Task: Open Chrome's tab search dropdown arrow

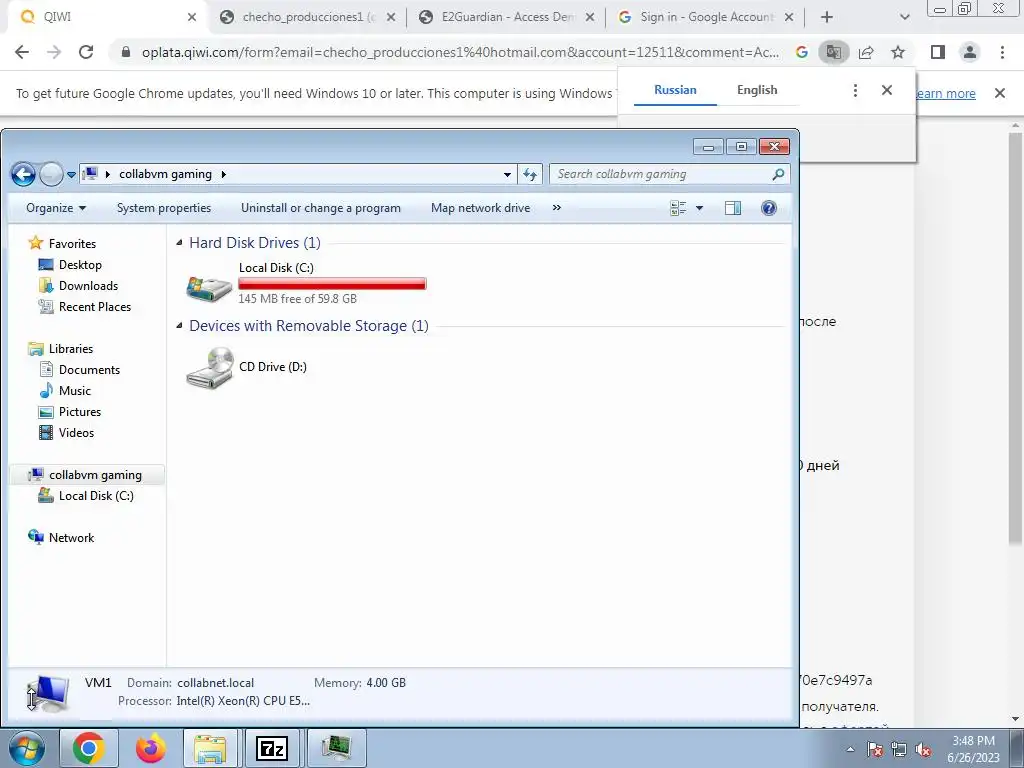Action: pos(904,17)
